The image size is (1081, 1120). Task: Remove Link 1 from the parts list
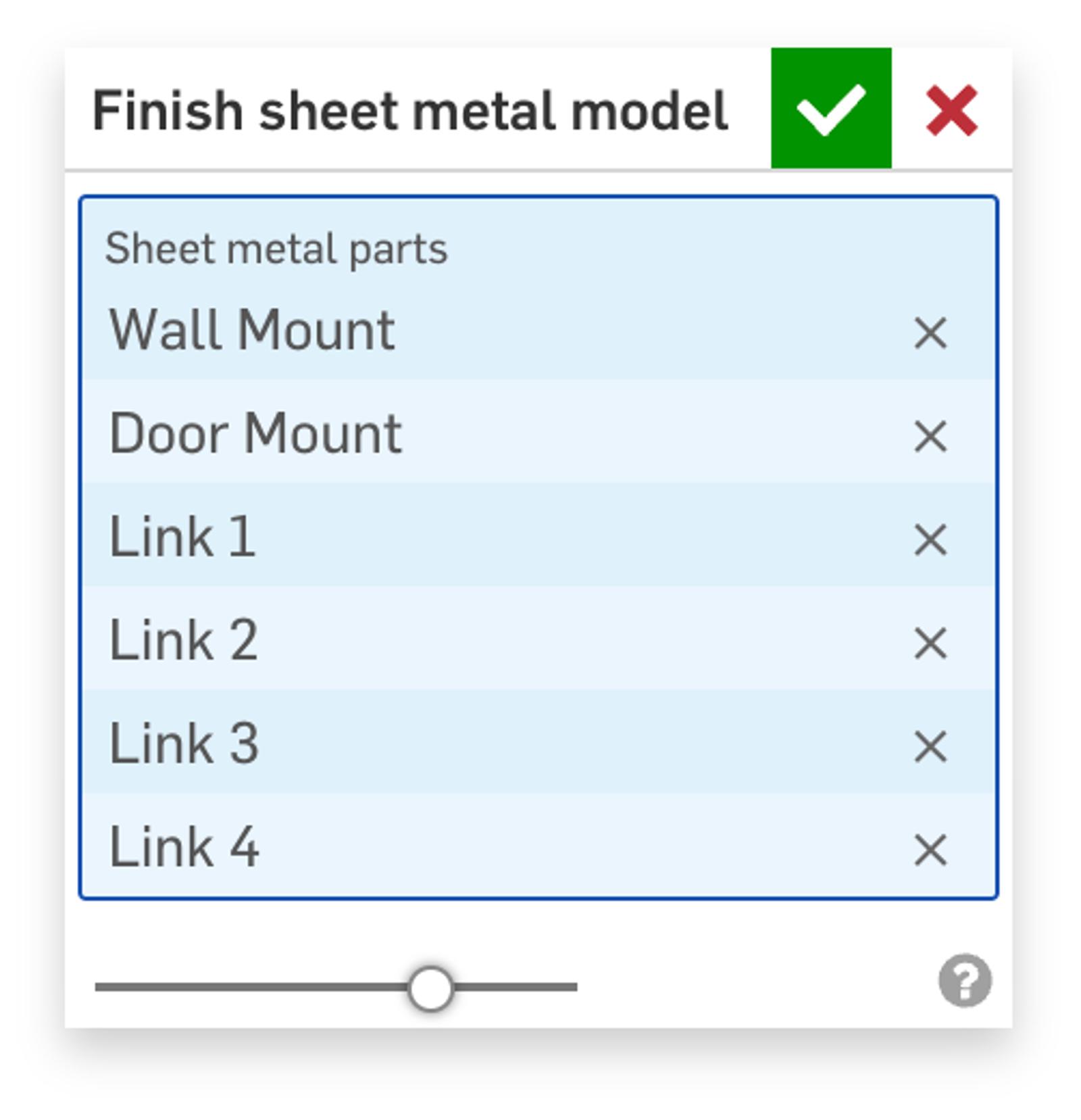click(930, 539)
